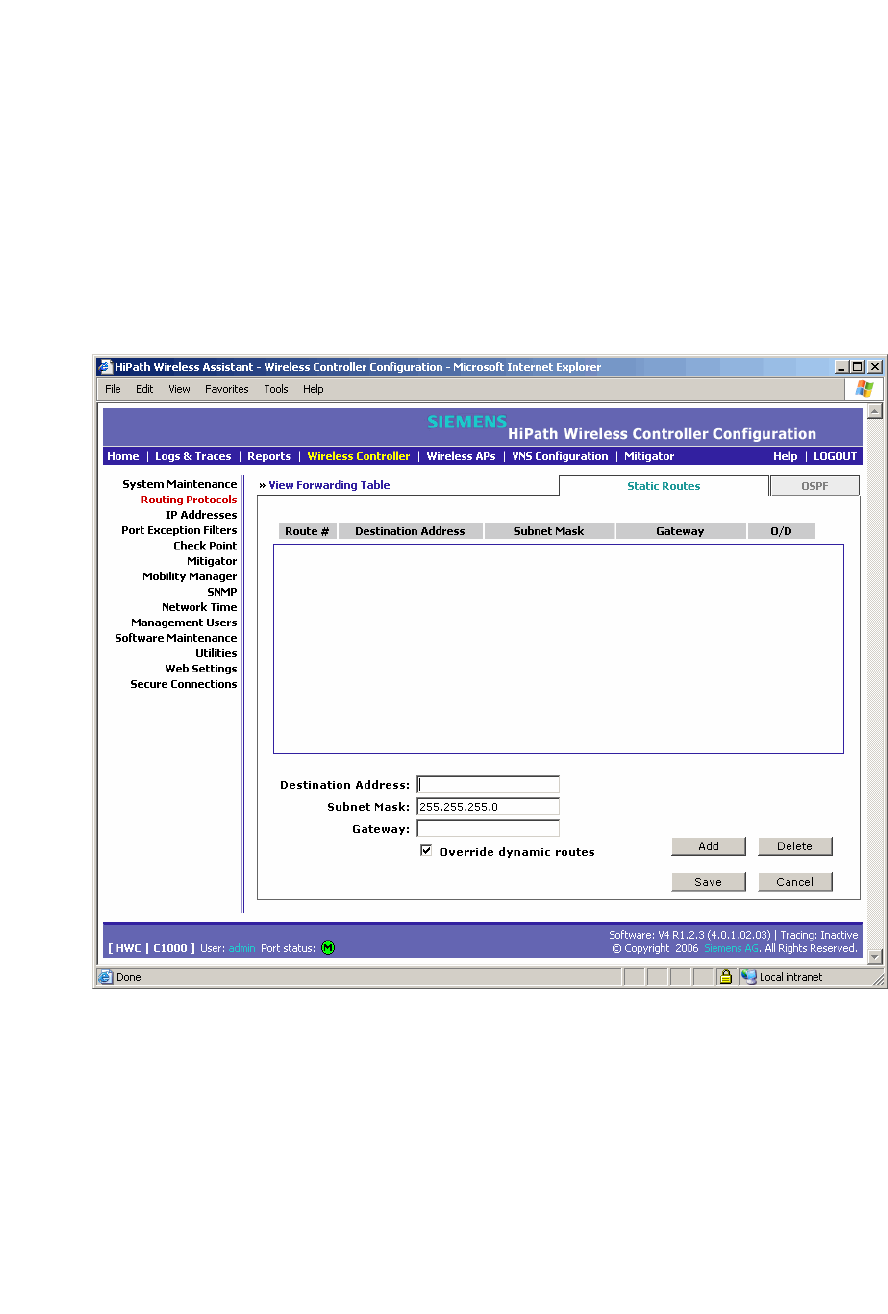The width and height of the screenshot is (888, 1314).
Task: Select Mobility Manager in sidebar
Action: pyautogui.click(x=190, y=576)
